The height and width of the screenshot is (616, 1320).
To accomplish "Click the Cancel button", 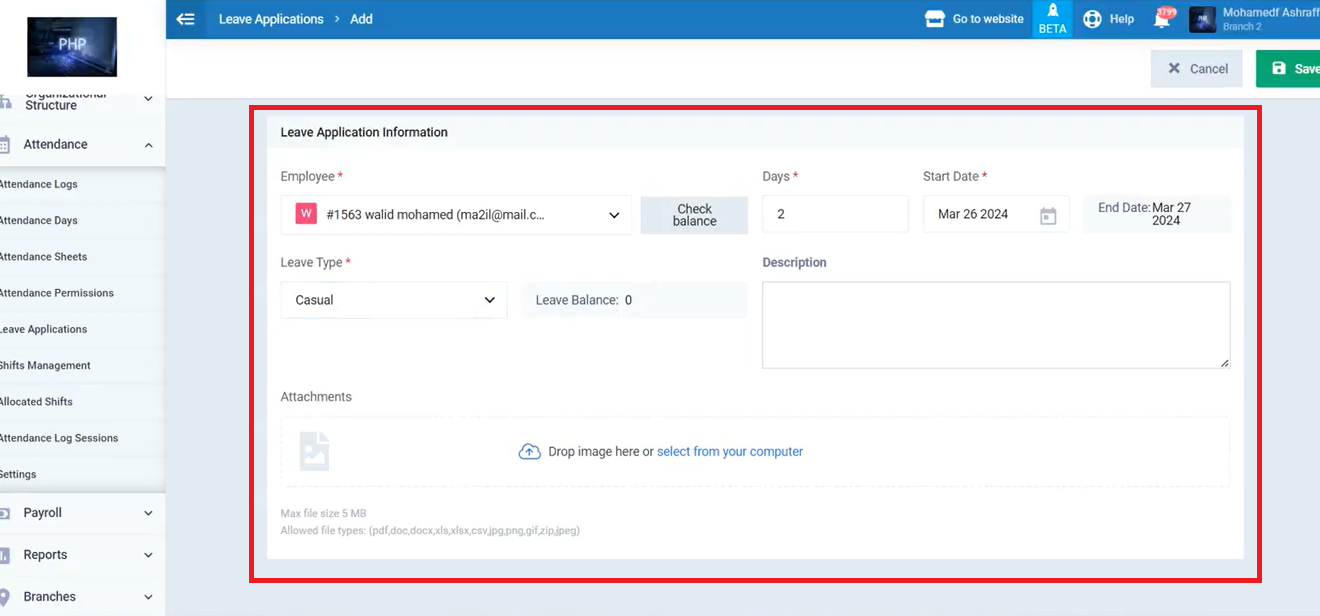I will tap(1196, 69).
